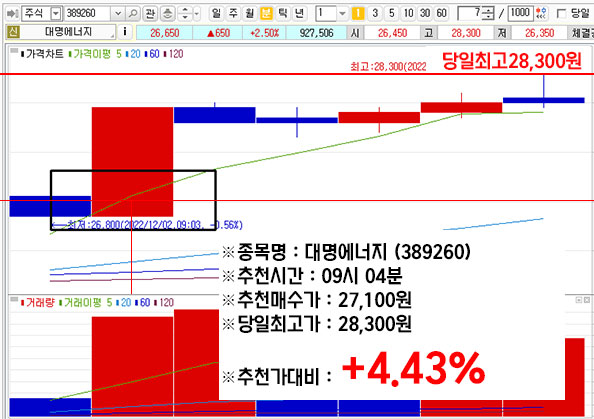Click the colored dots icon after 1000
The image size is (594, 419).
(541, 14)
